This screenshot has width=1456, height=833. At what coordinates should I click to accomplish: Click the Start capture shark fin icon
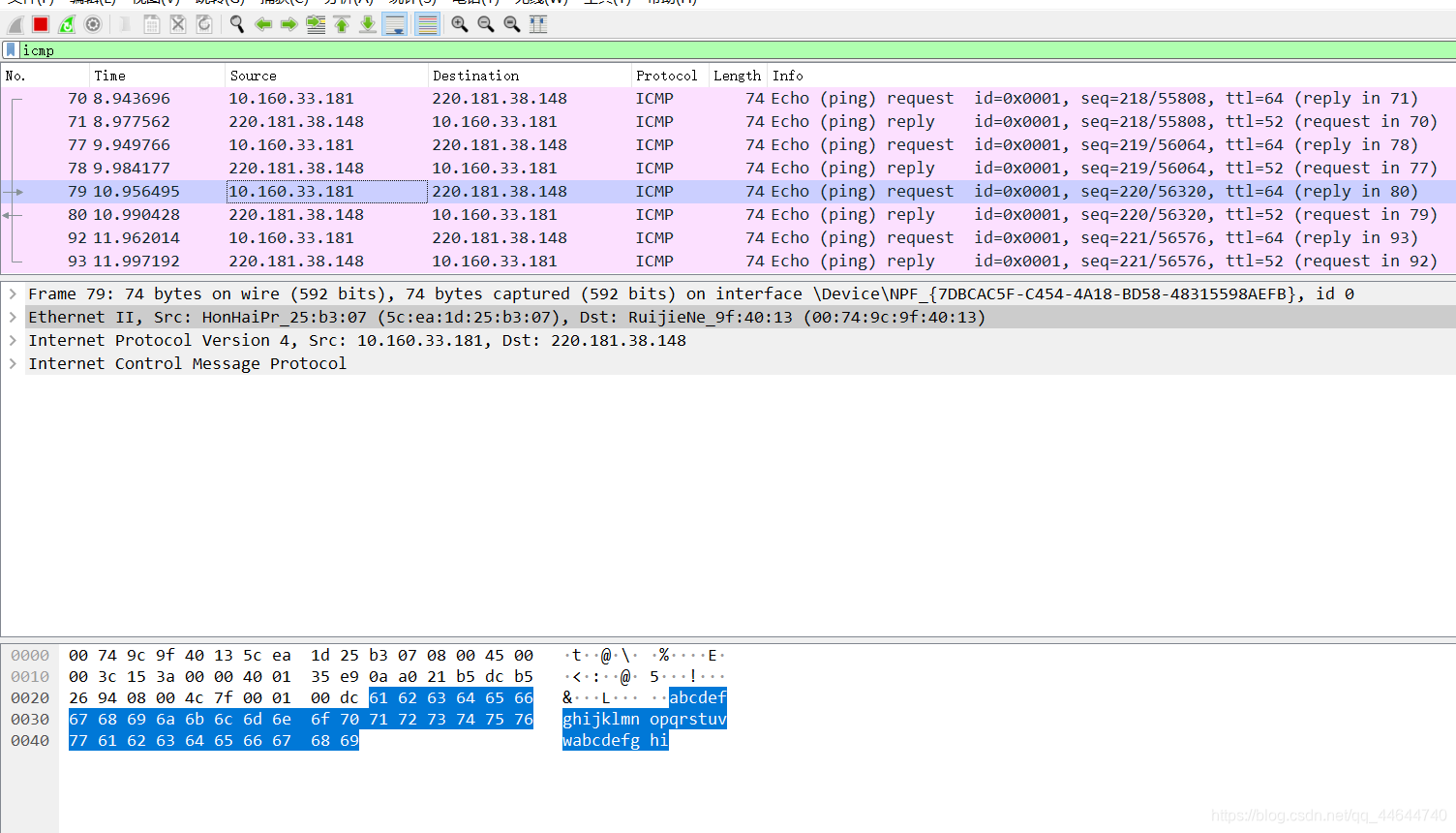click(x=15, y=24)
